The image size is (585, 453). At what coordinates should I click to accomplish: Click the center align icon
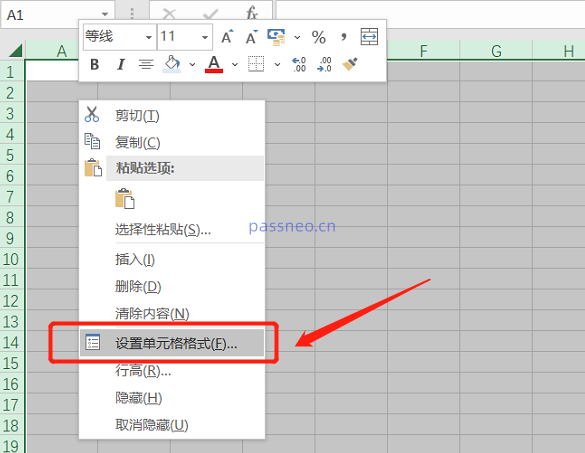pos(146,65)
